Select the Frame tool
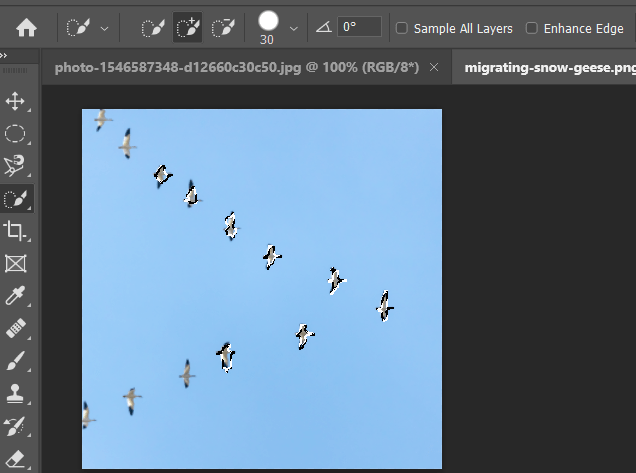 pos(15,264)
